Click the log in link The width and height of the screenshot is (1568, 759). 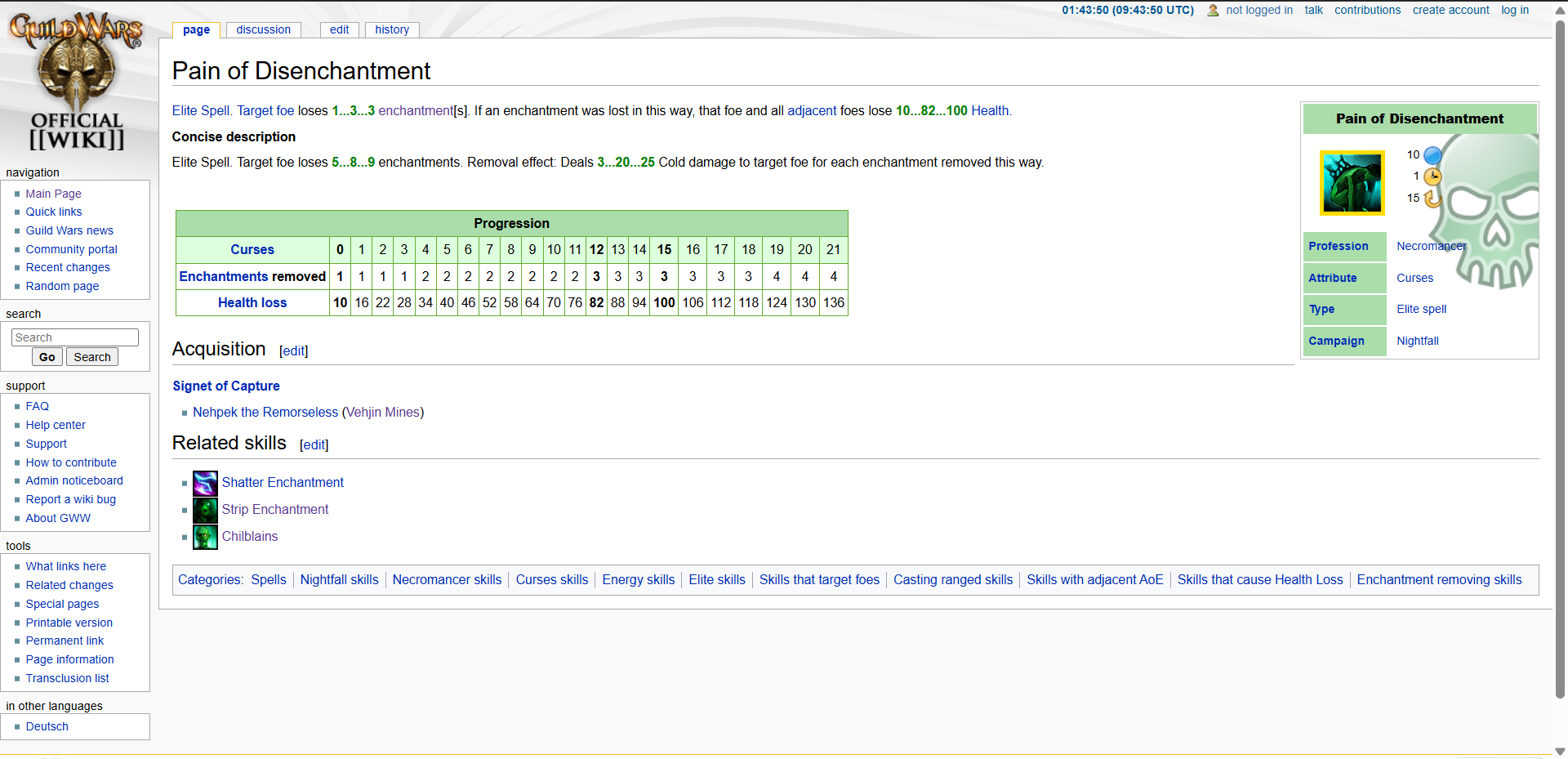(1515, 10)
